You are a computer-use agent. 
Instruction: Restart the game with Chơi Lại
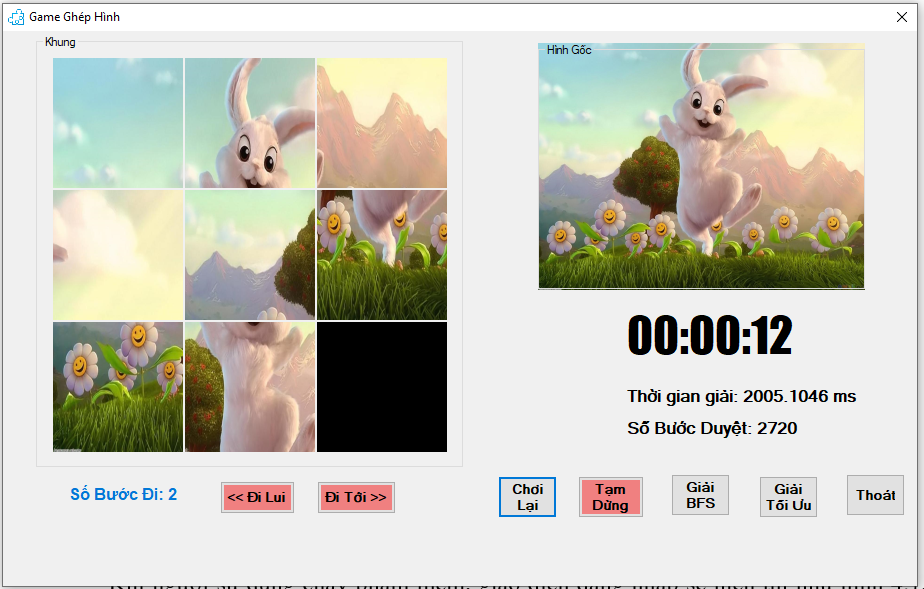tap(527, 497)
